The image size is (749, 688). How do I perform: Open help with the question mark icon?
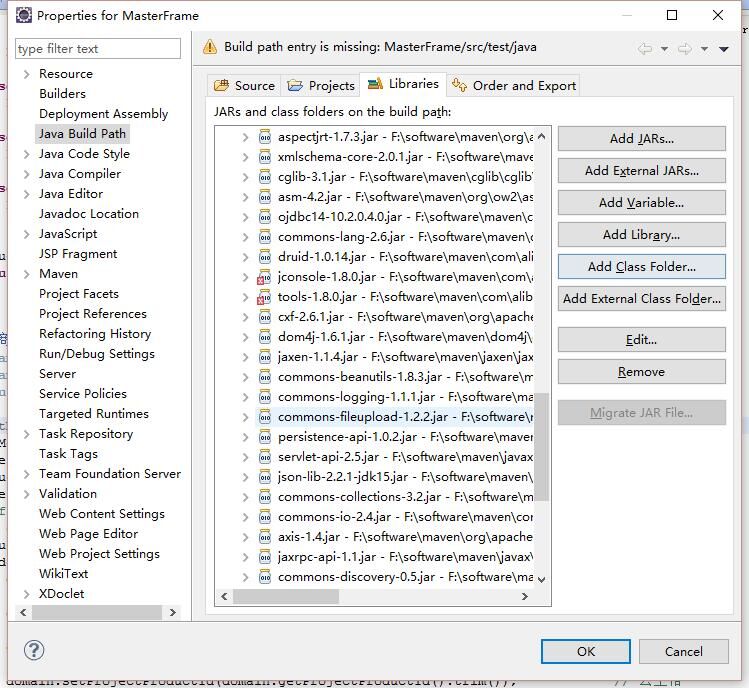34,650
